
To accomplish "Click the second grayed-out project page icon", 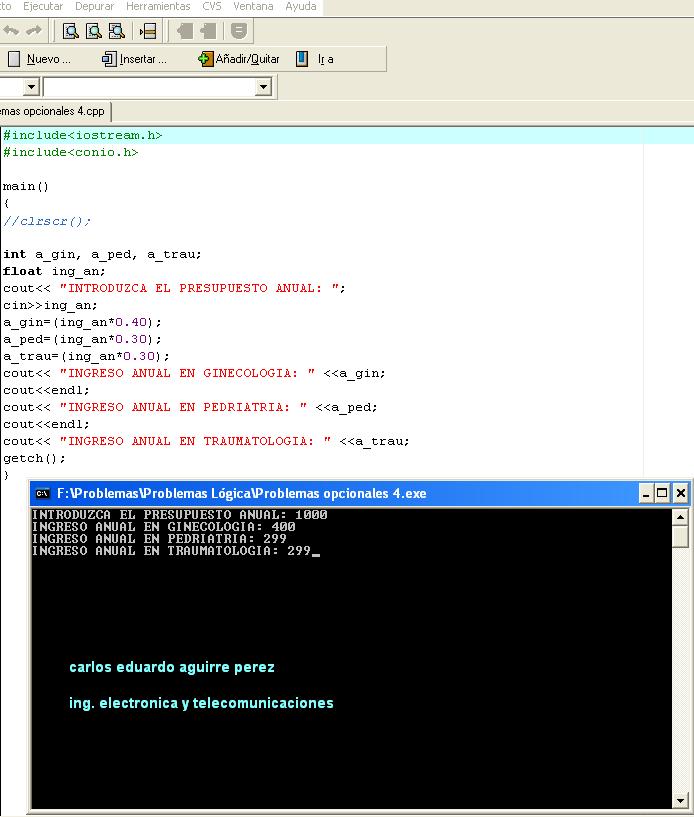I will click(x=208, y=31).
